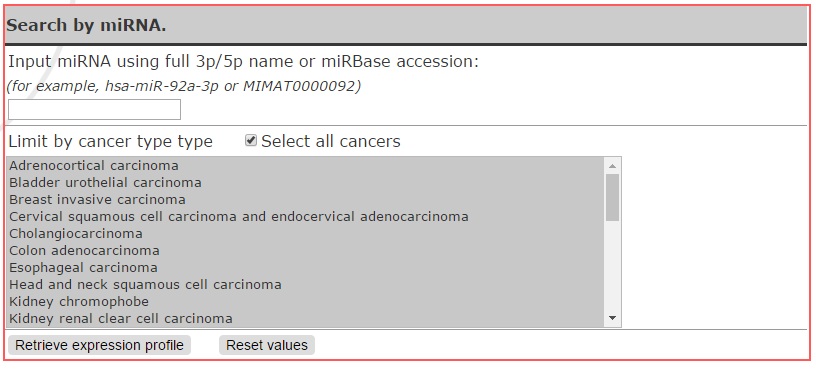Viewport: 816px width, 372px height.
Task: Select Head and neck squamous cell carcinoma
Action: tap(305, 285)
